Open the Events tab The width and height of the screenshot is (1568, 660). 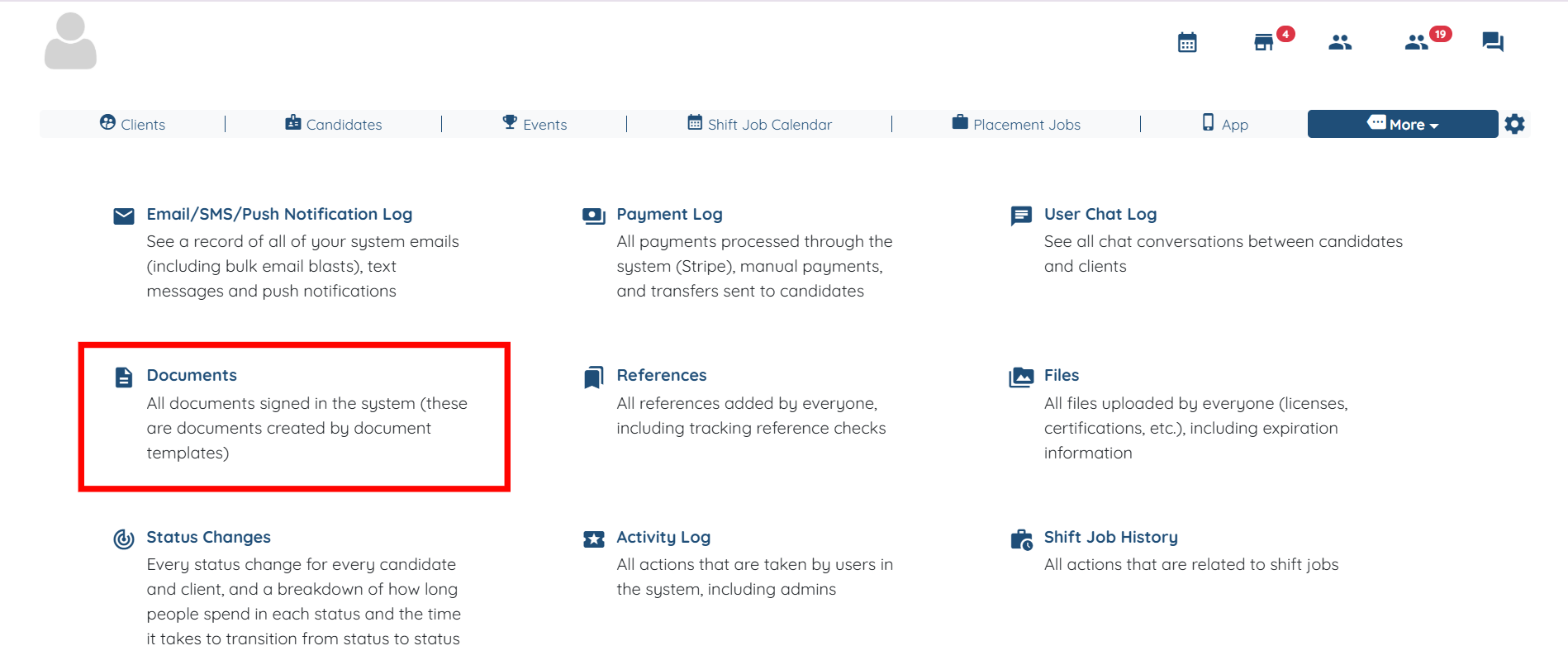click(535, 124)
